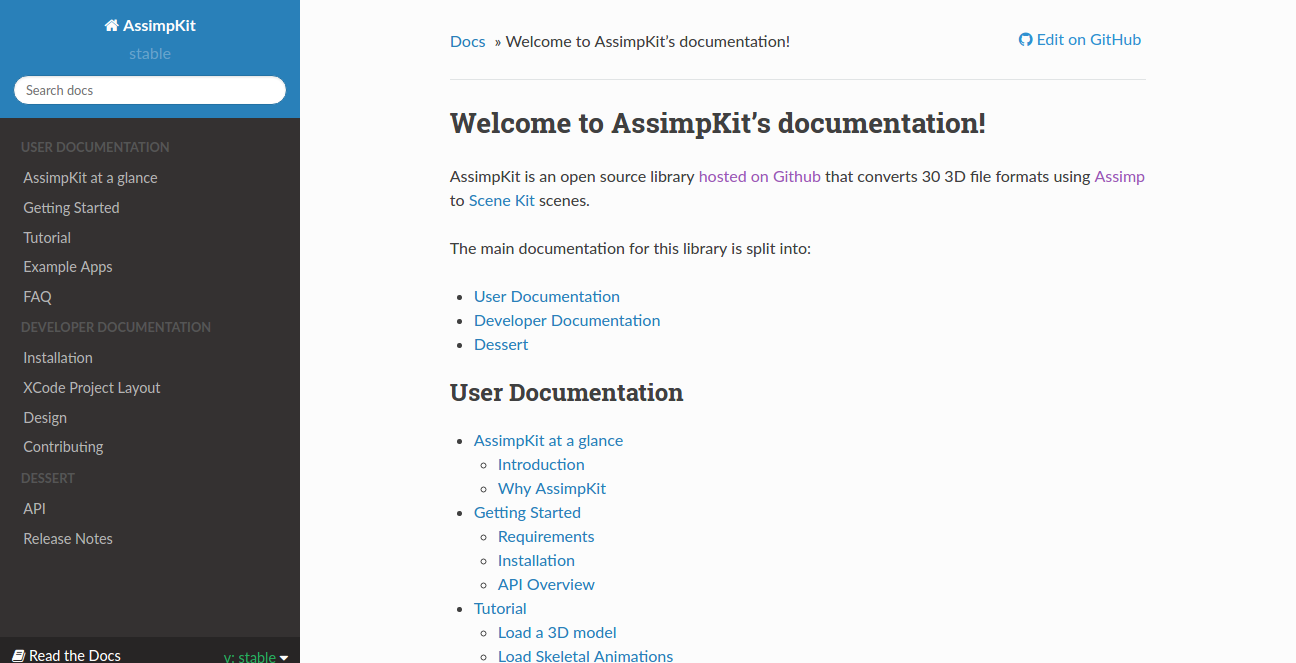Select Design in the sidebar

click(x=45, y=418)
